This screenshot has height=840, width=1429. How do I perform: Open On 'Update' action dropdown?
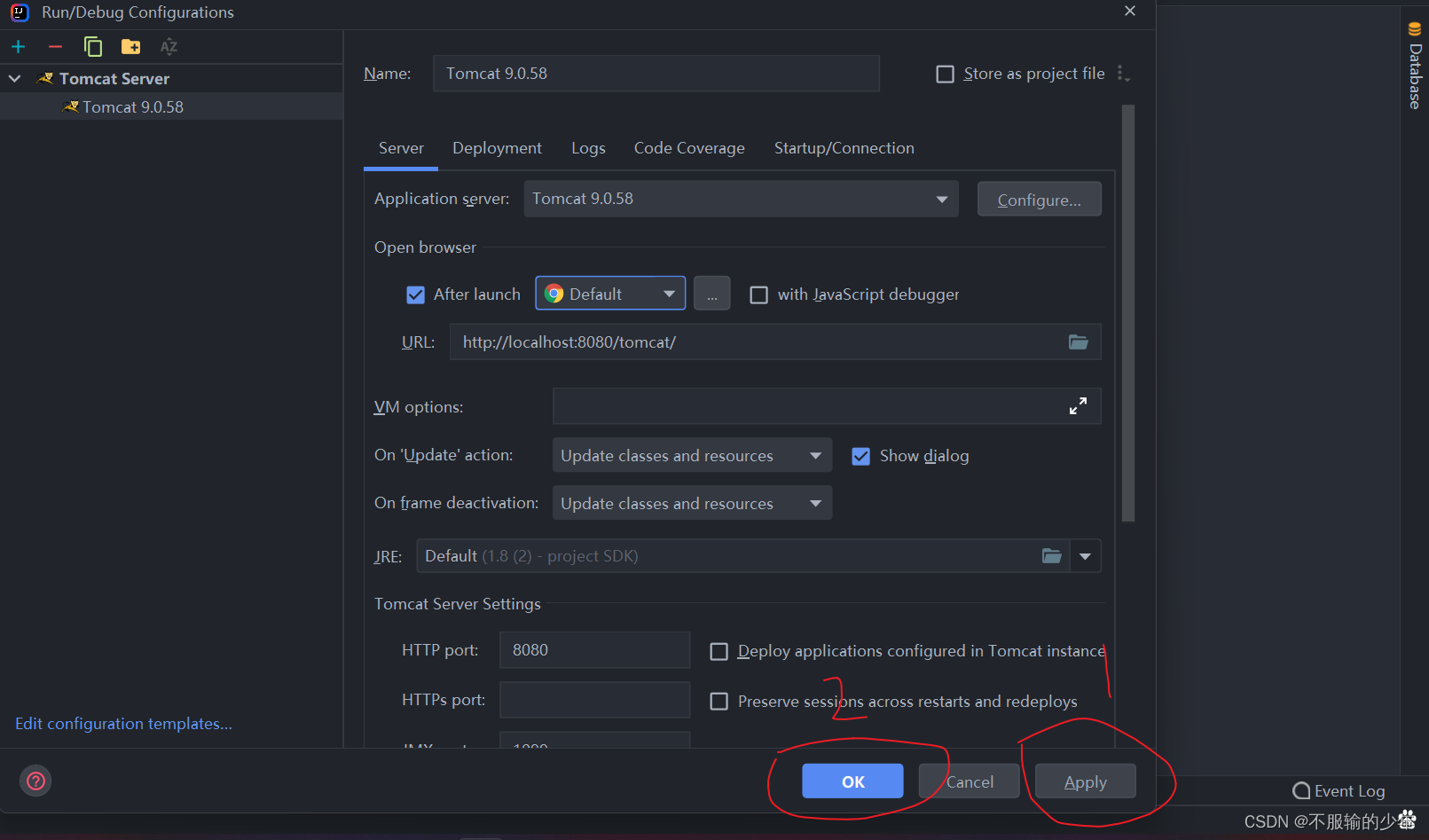click(692, 455)
